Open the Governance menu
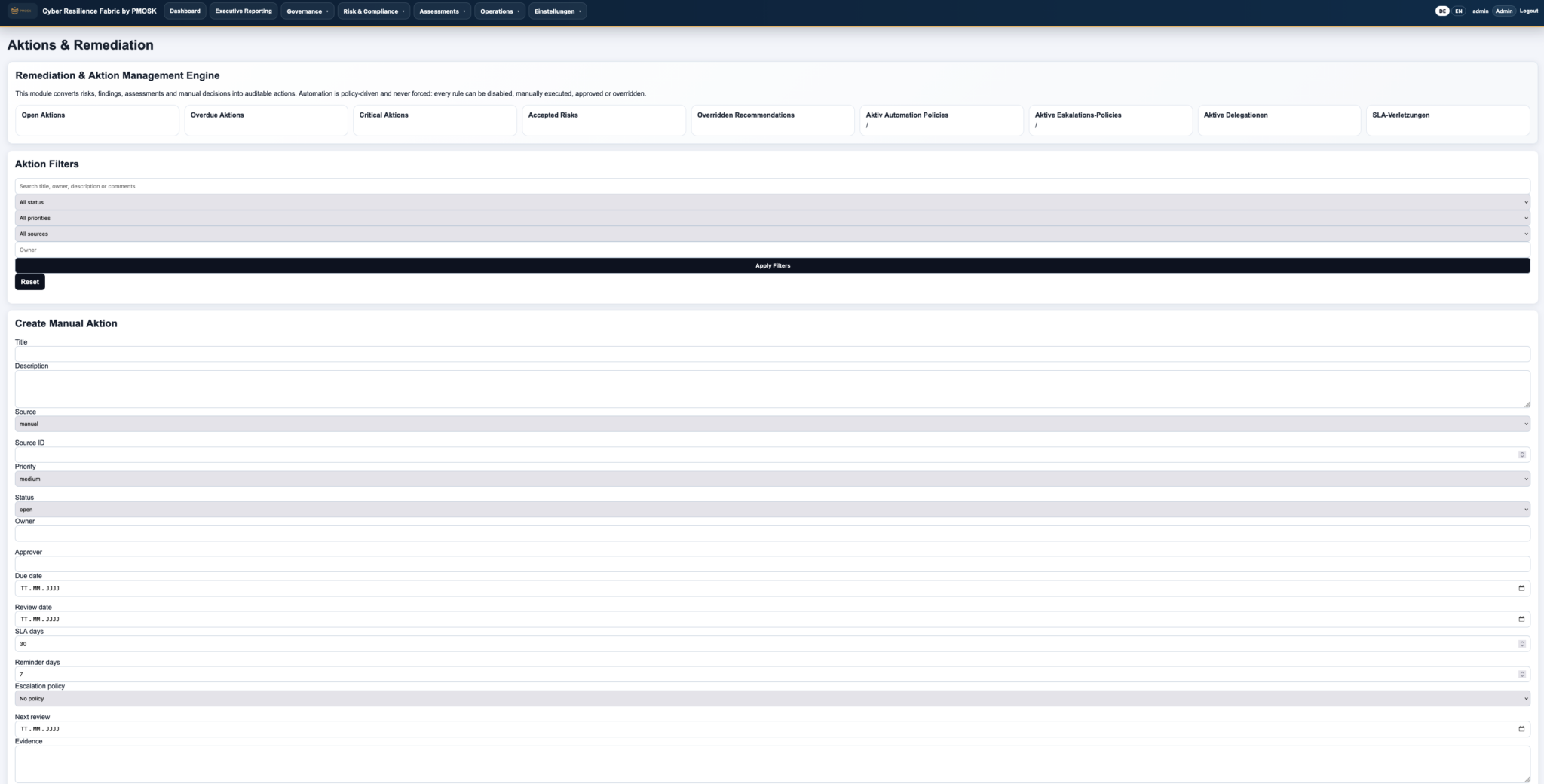1544x784 pixels. pos(308,11)
